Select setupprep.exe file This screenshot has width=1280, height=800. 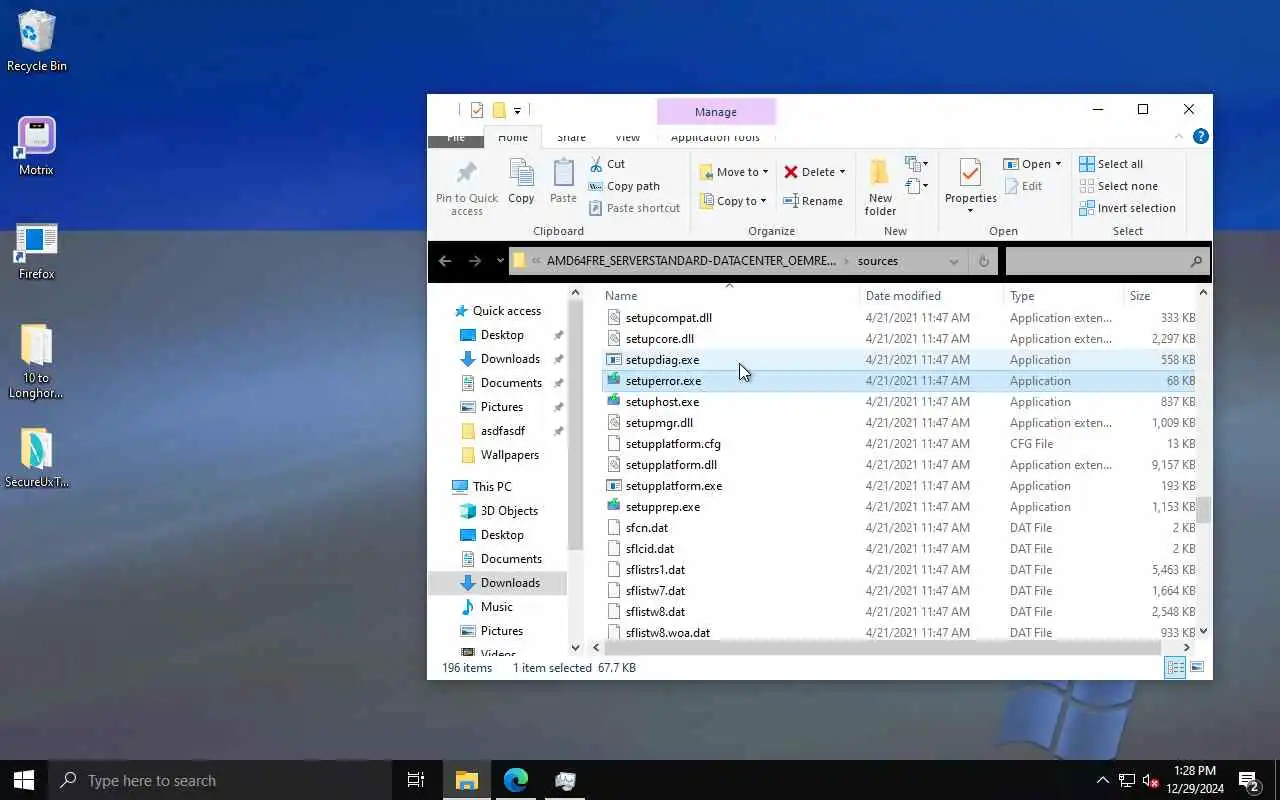[x=662, y=507]
